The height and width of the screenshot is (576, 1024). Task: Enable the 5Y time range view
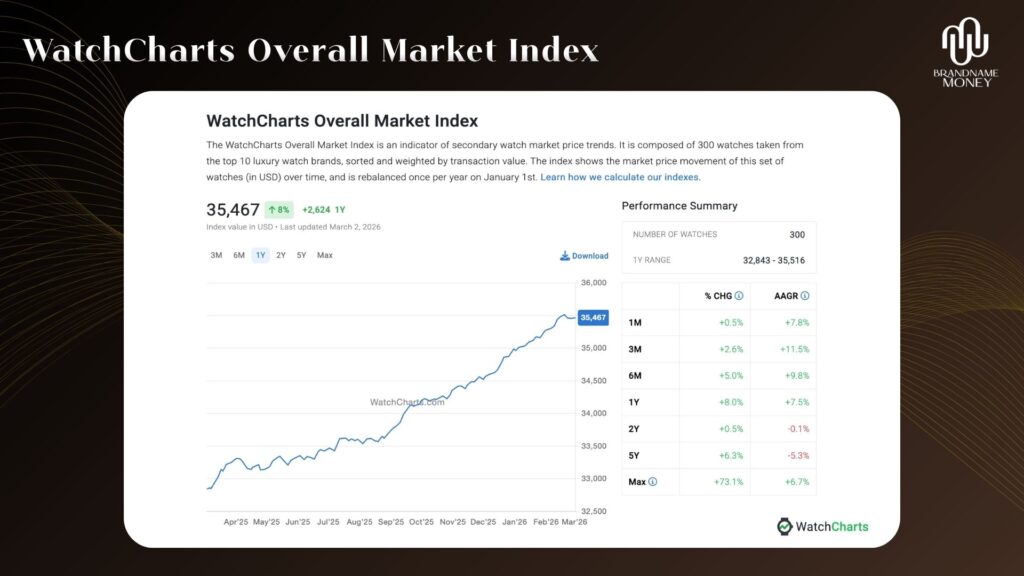point(300,255)
